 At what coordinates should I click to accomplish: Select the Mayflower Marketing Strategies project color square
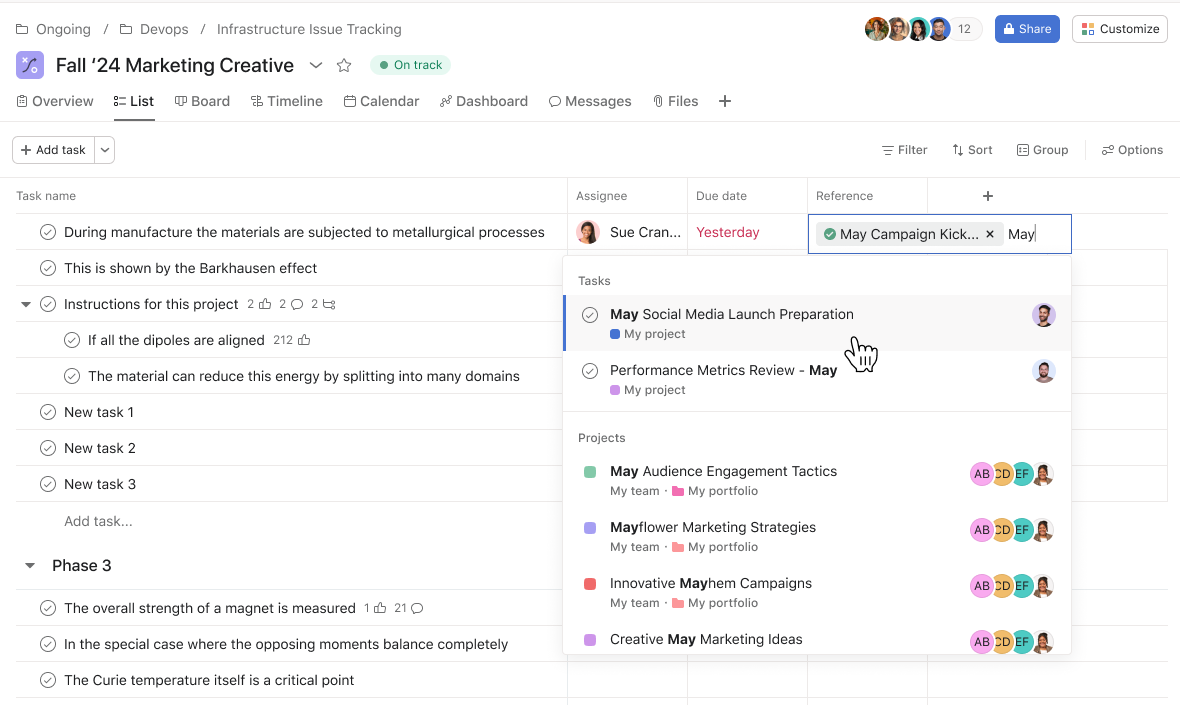click(590, 528)
